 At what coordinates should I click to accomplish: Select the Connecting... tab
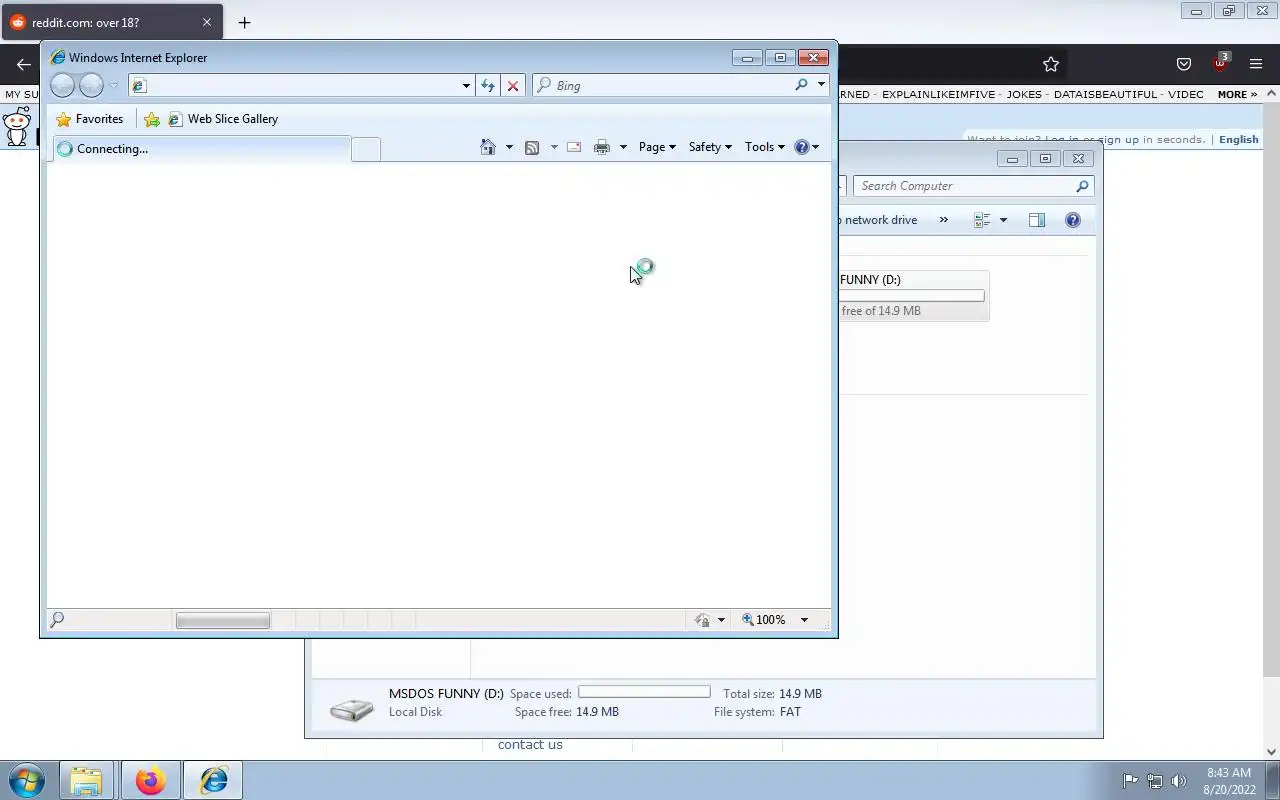(x=200, y=149)
